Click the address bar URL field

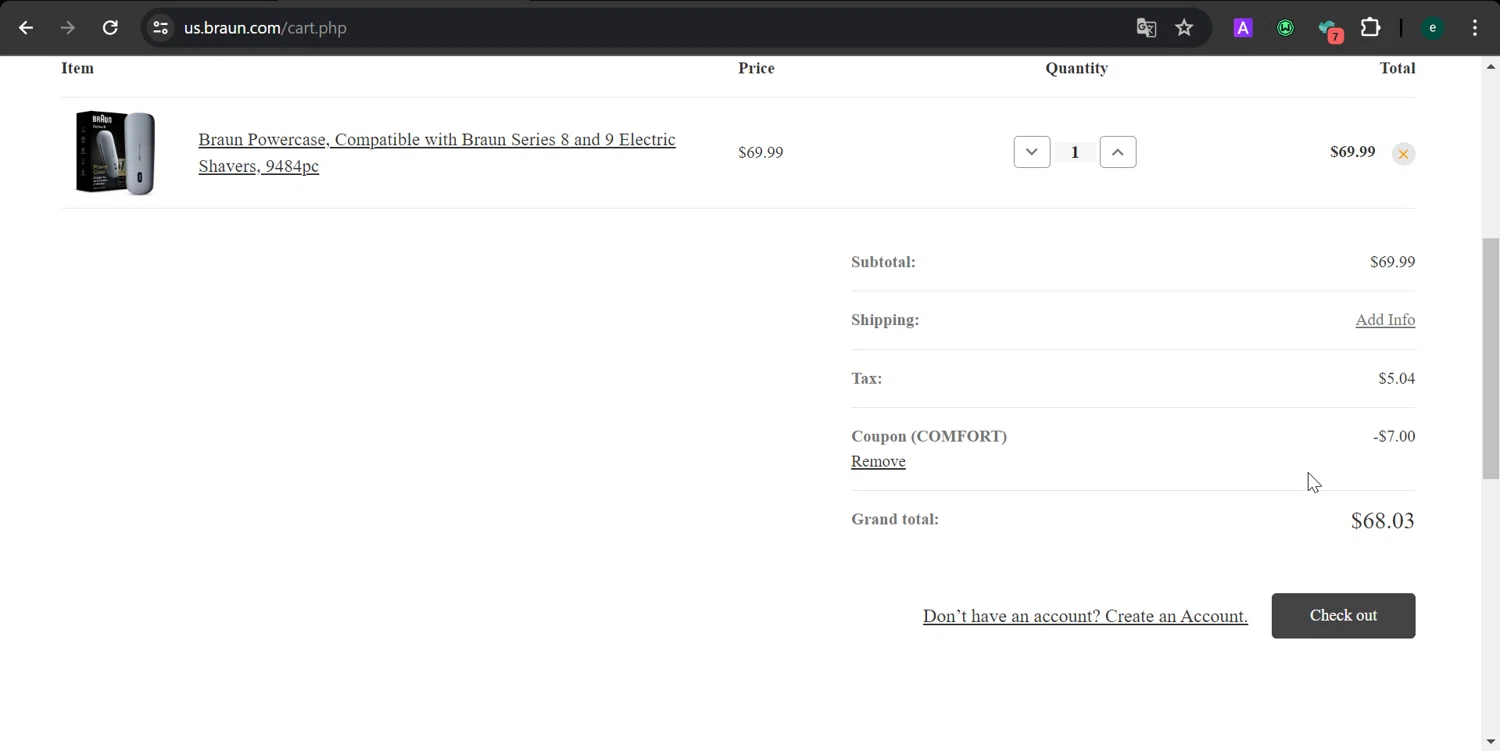click(600, 28)
